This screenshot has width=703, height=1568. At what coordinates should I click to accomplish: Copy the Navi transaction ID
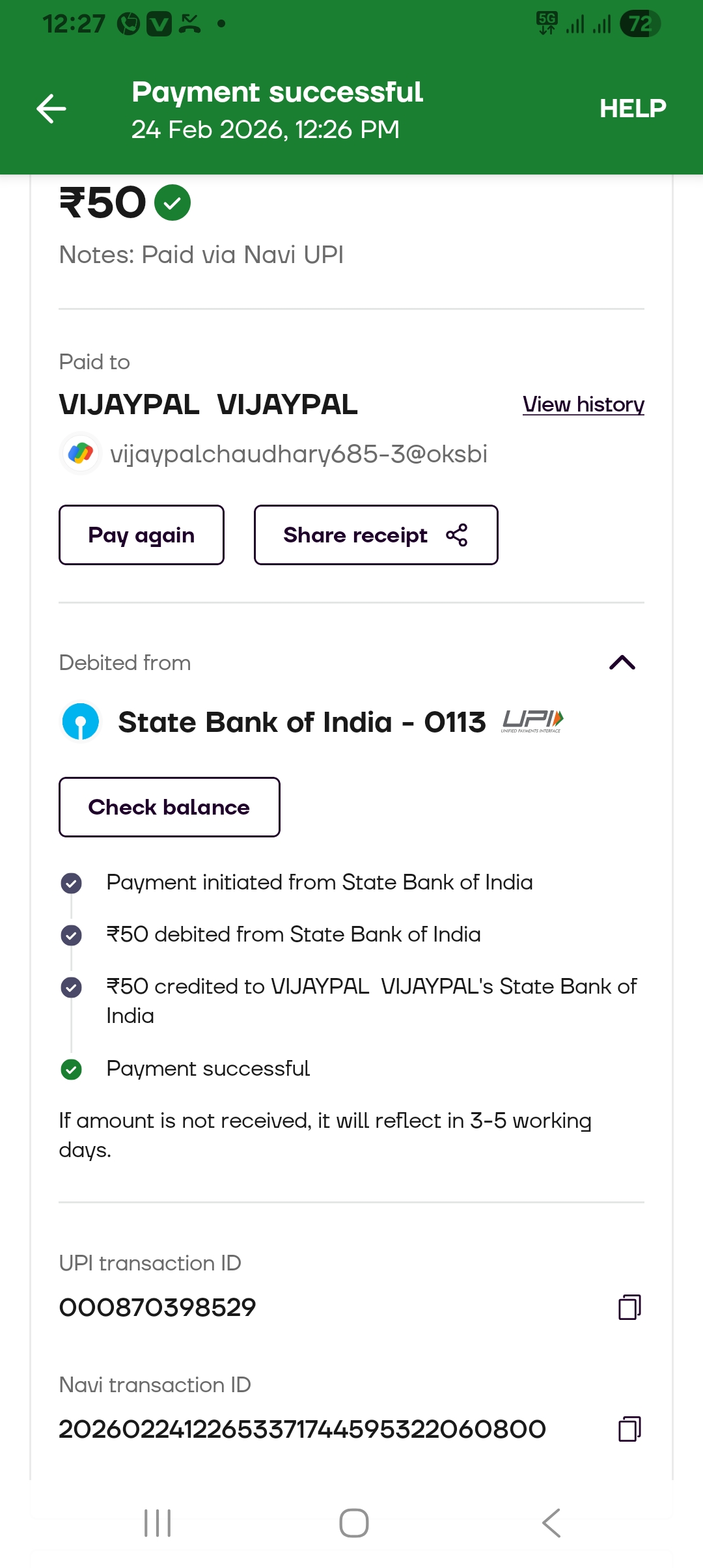[629, 1429]
